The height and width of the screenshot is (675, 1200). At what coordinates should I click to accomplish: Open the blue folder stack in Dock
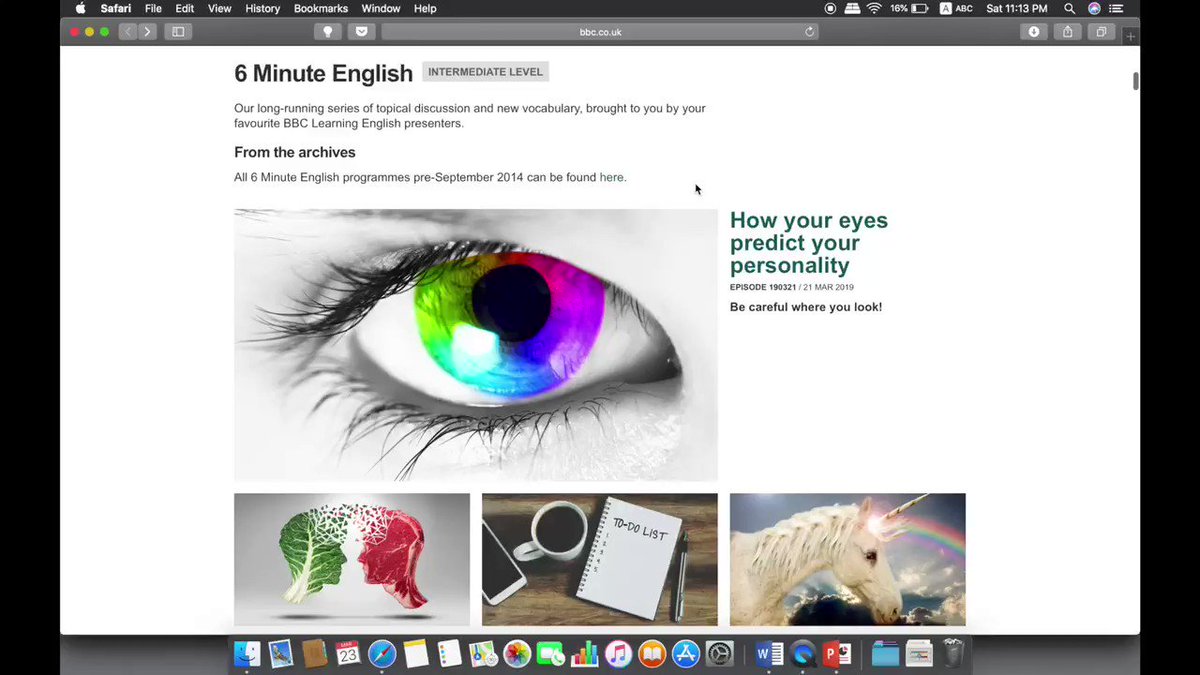pyautogui.click(x=886, y=654)
